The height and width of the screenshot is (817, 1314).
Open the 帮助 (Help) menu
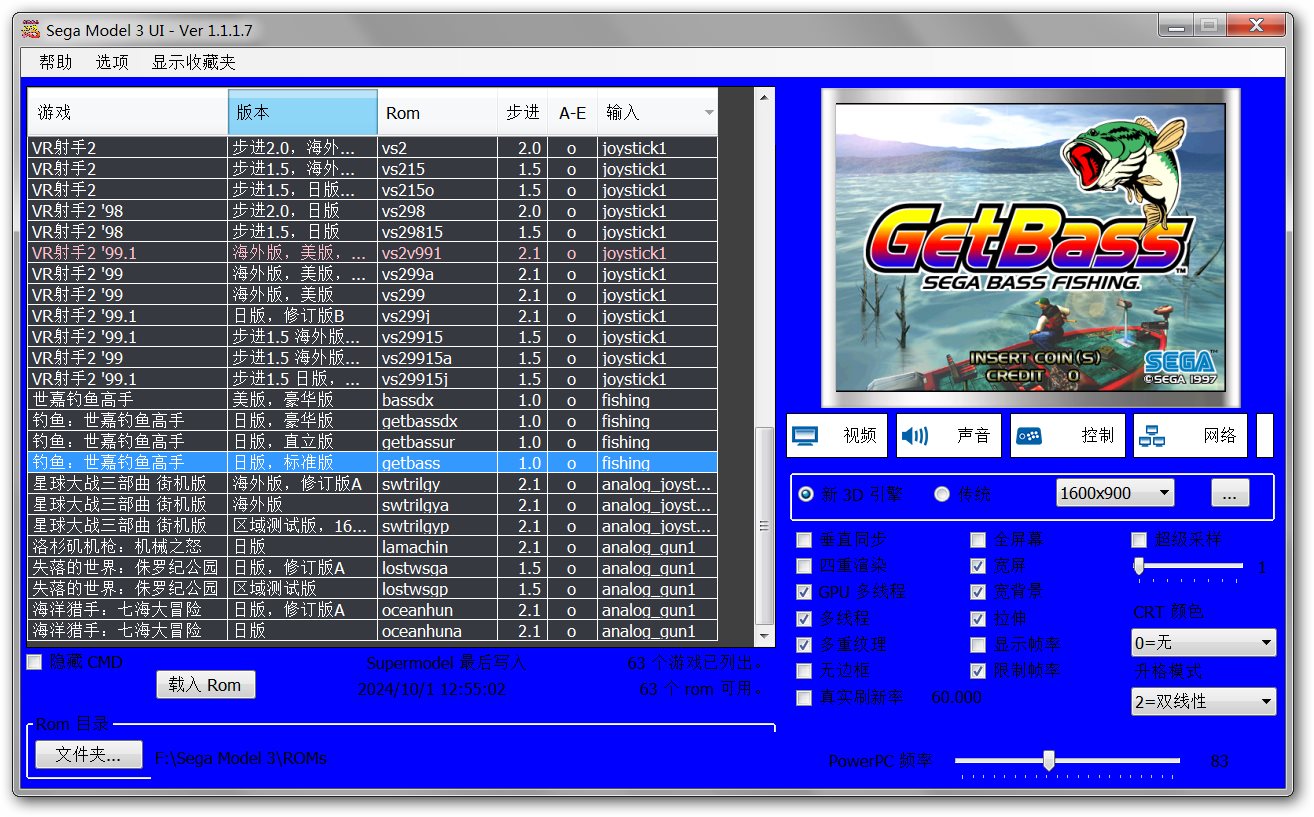[x=56, y=62]
